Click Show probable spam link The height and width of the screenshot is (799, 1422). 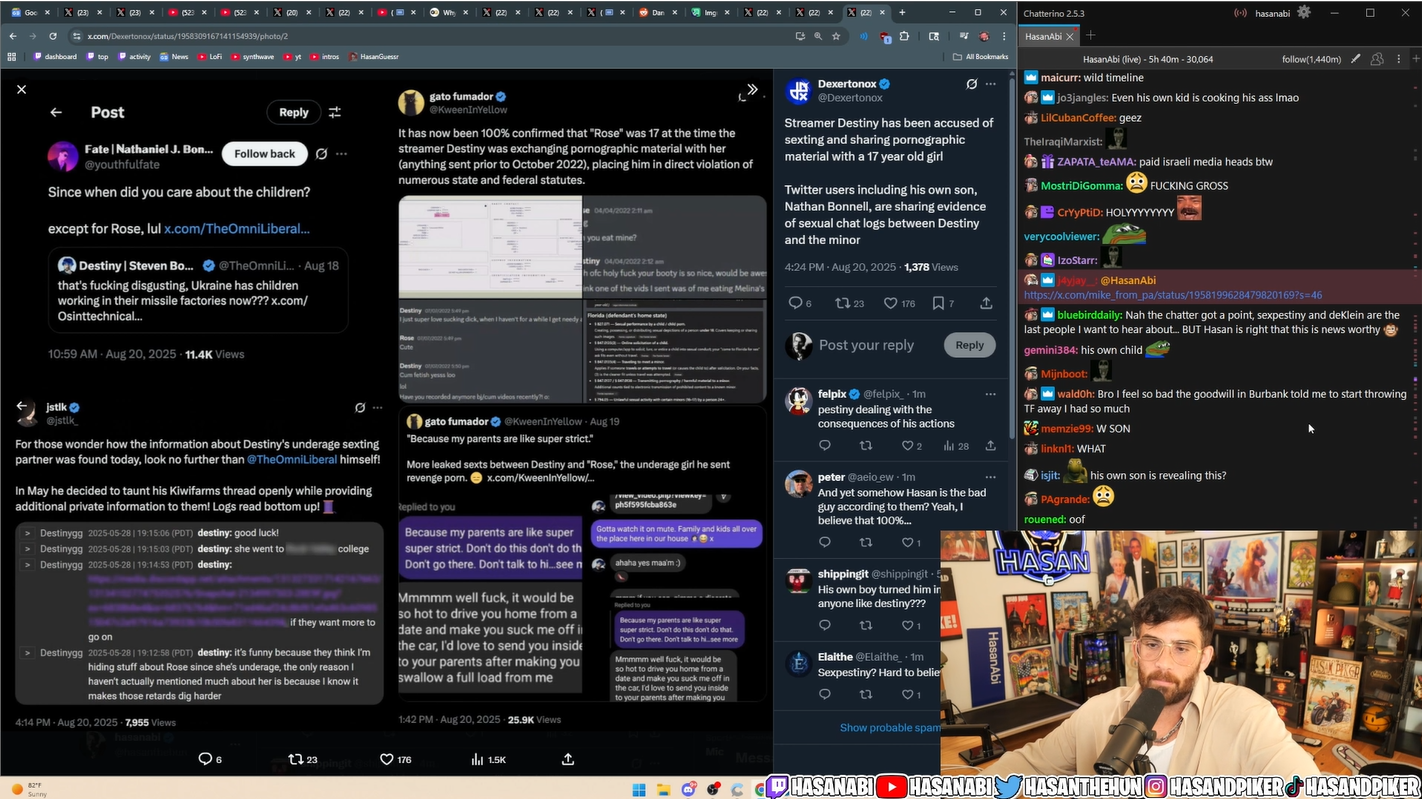(889, 727)
